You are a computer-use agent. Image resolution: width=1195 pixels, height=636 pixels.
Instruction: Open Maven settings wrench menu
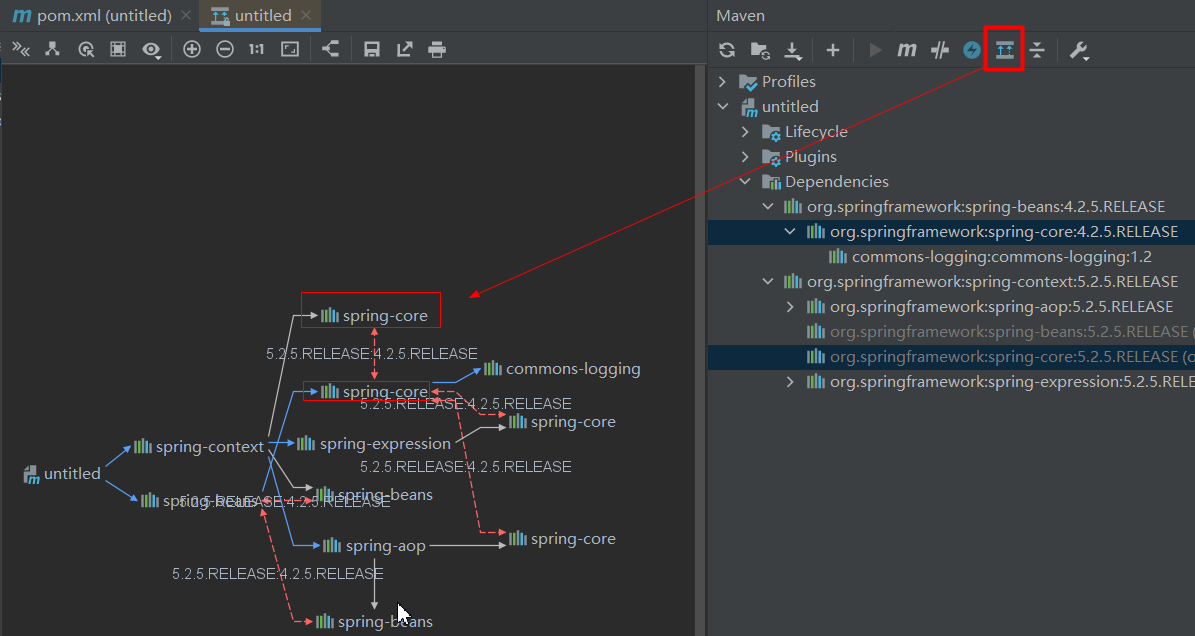point(1079,50)
